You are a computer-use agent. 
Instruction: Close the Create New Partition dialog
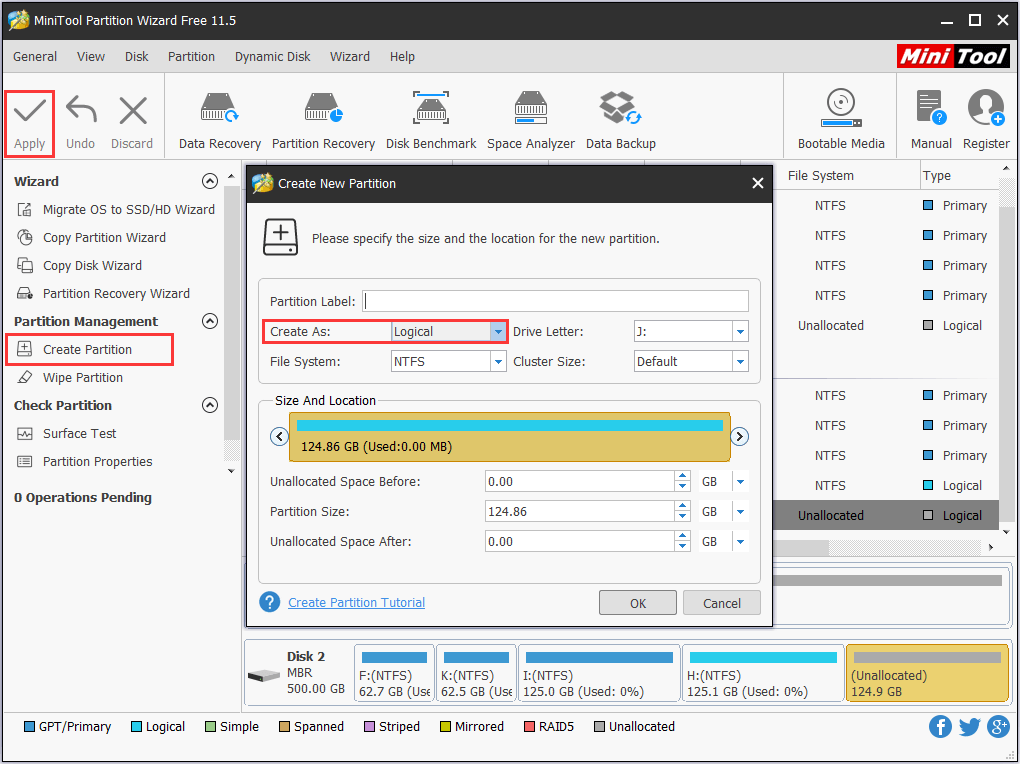coord(757,184)
